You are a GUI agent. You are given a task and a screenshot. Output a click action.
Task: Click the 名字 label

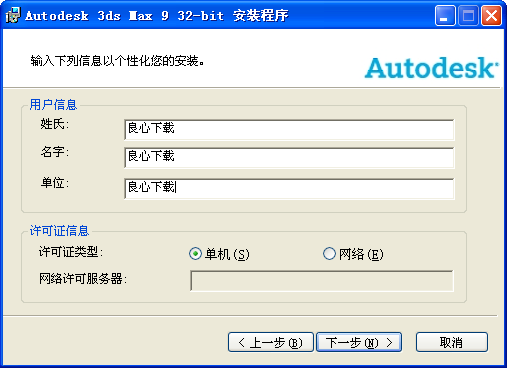pyautogui.click(x=55, y=152)
